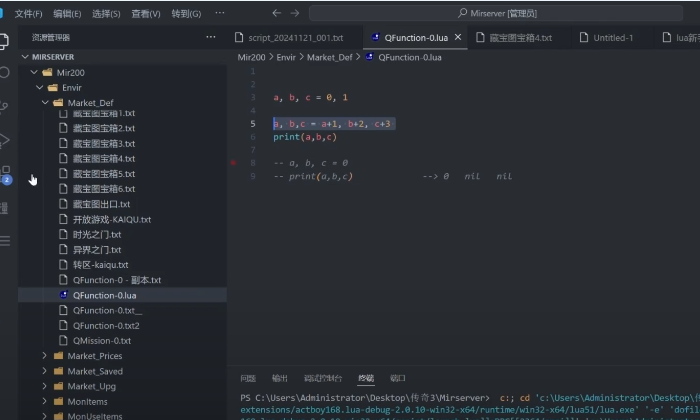Open the 文件(F) menu
Screen dimensions: 700x420
[x=28, y=14]
